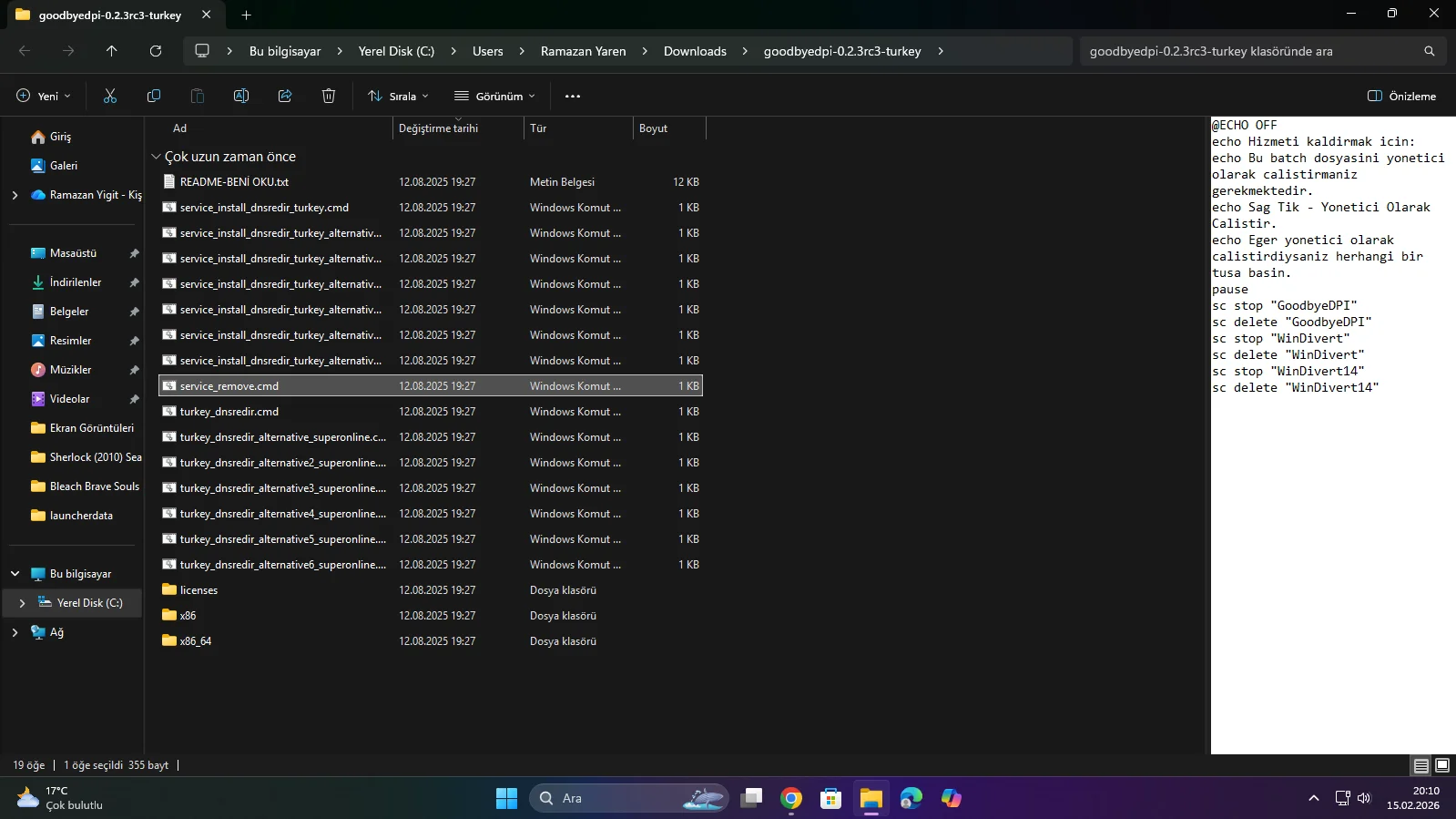
Task: Switch to large thumbnails view in status bar
Action: tap(1442, 765)
